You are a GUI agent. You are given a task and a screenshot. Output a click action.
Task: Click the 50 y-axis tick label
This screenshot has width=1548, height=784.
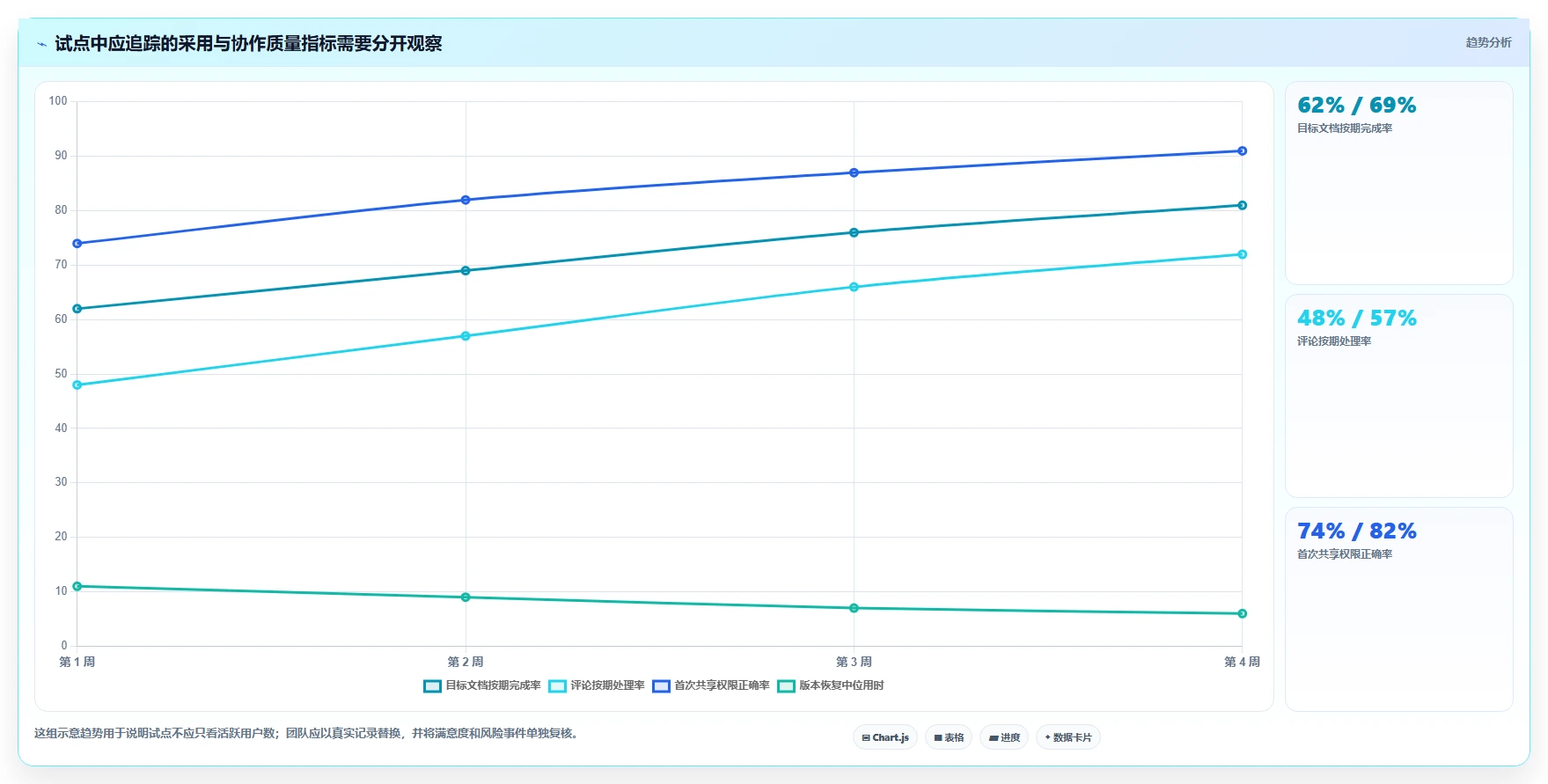pyautogui.click(x=61, y=374)
